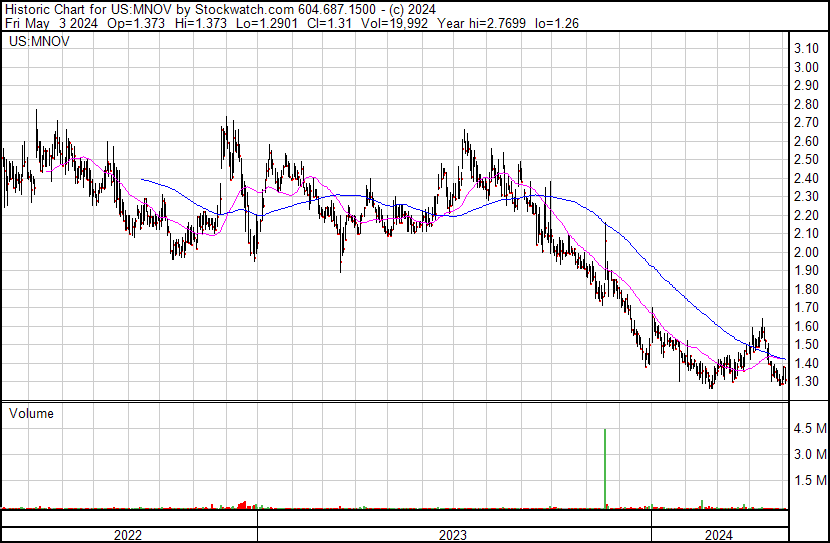Image resolution: width=830 pixels, height=543 pixels.
Task: Click the 2.70 price axis label
Action: click(806, 123)
